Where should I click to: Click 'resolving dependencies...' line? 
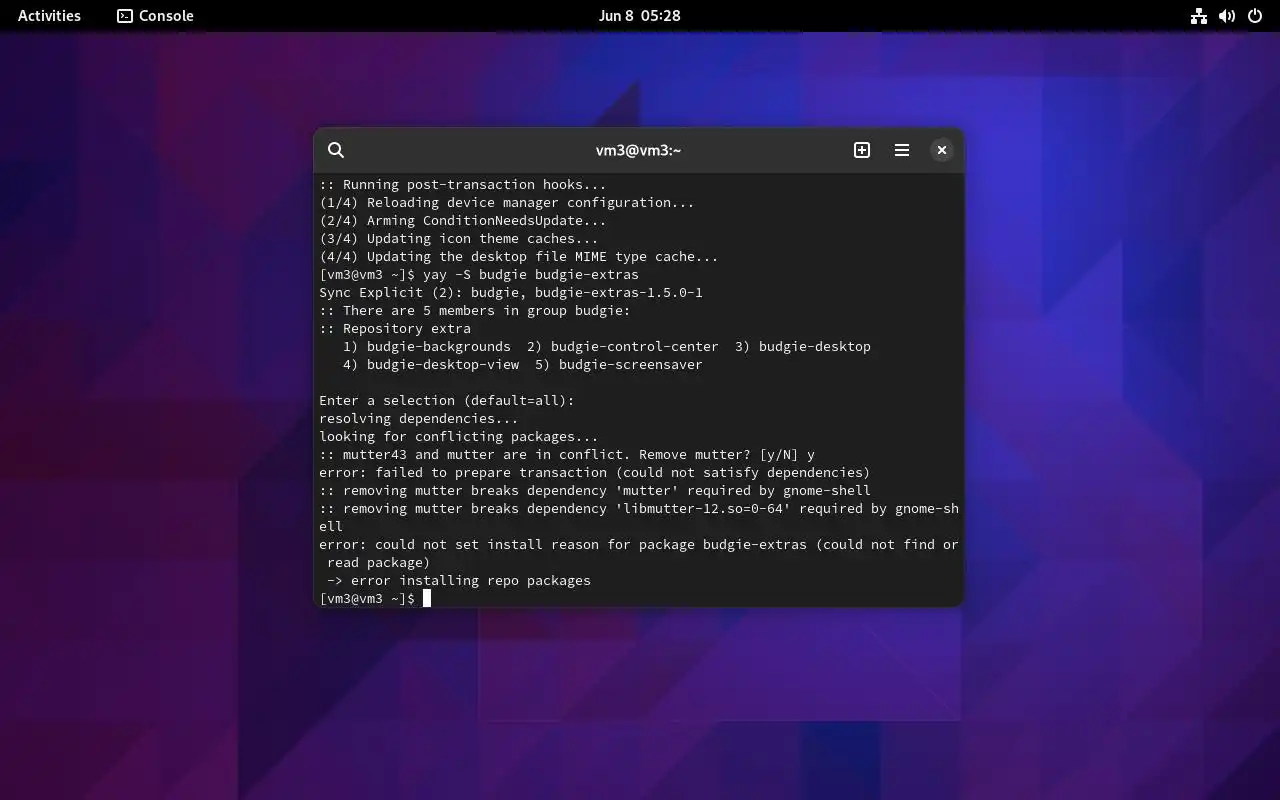[x=419, y=418]
